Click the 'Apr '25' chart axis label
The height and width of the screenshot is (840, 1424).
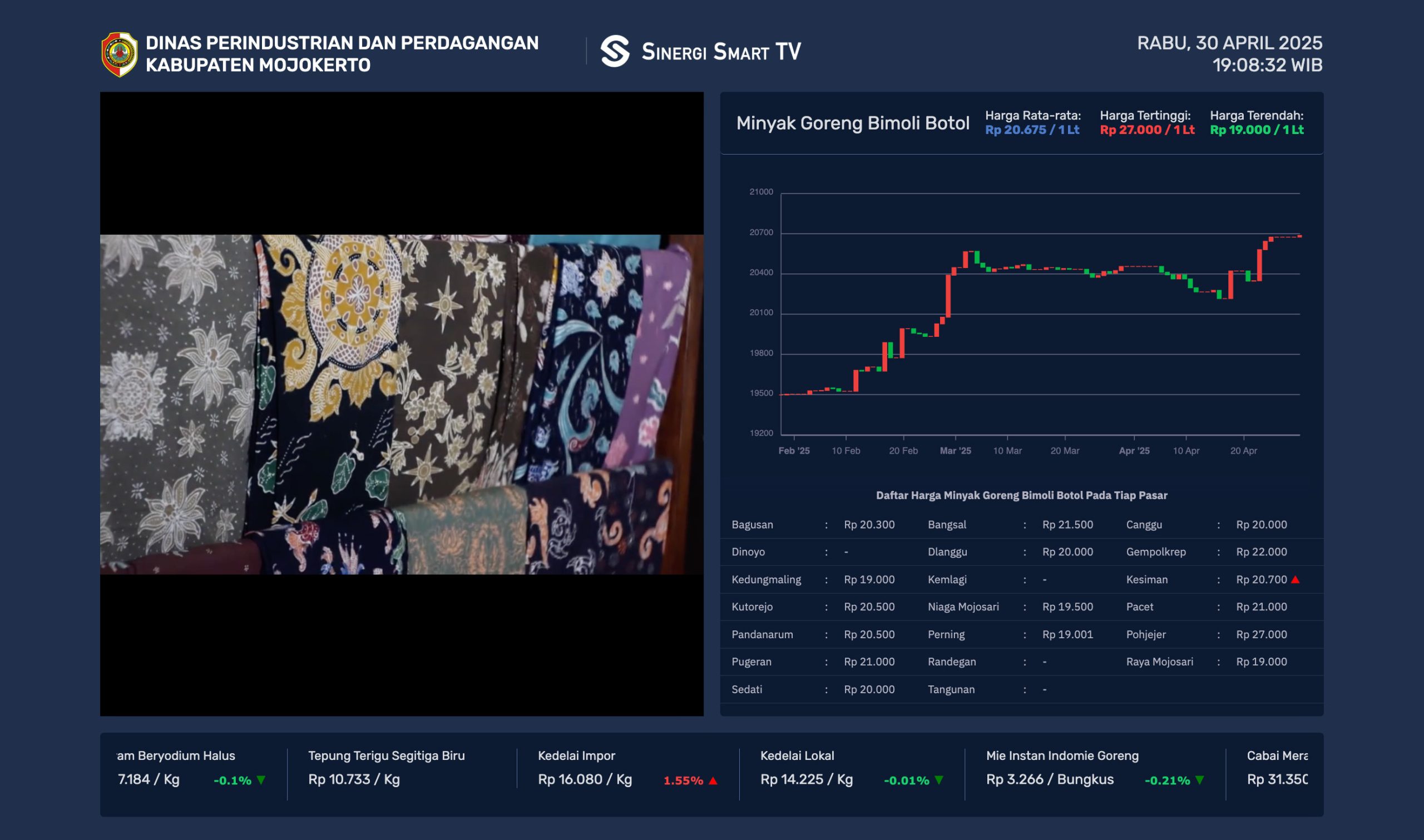click(1134, 450)
